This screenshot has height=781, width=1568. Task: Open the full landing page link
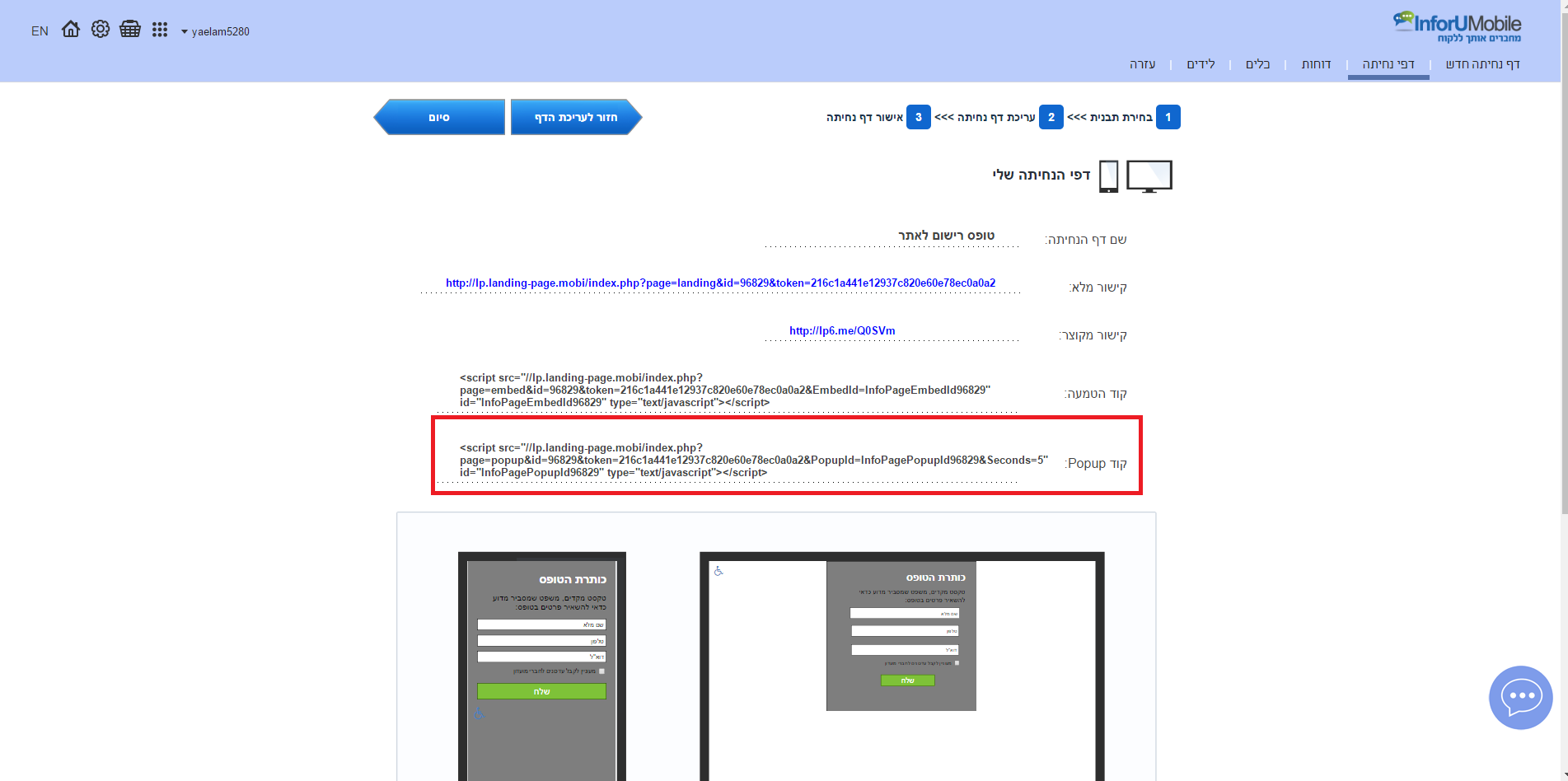click(x=720, y=283)
